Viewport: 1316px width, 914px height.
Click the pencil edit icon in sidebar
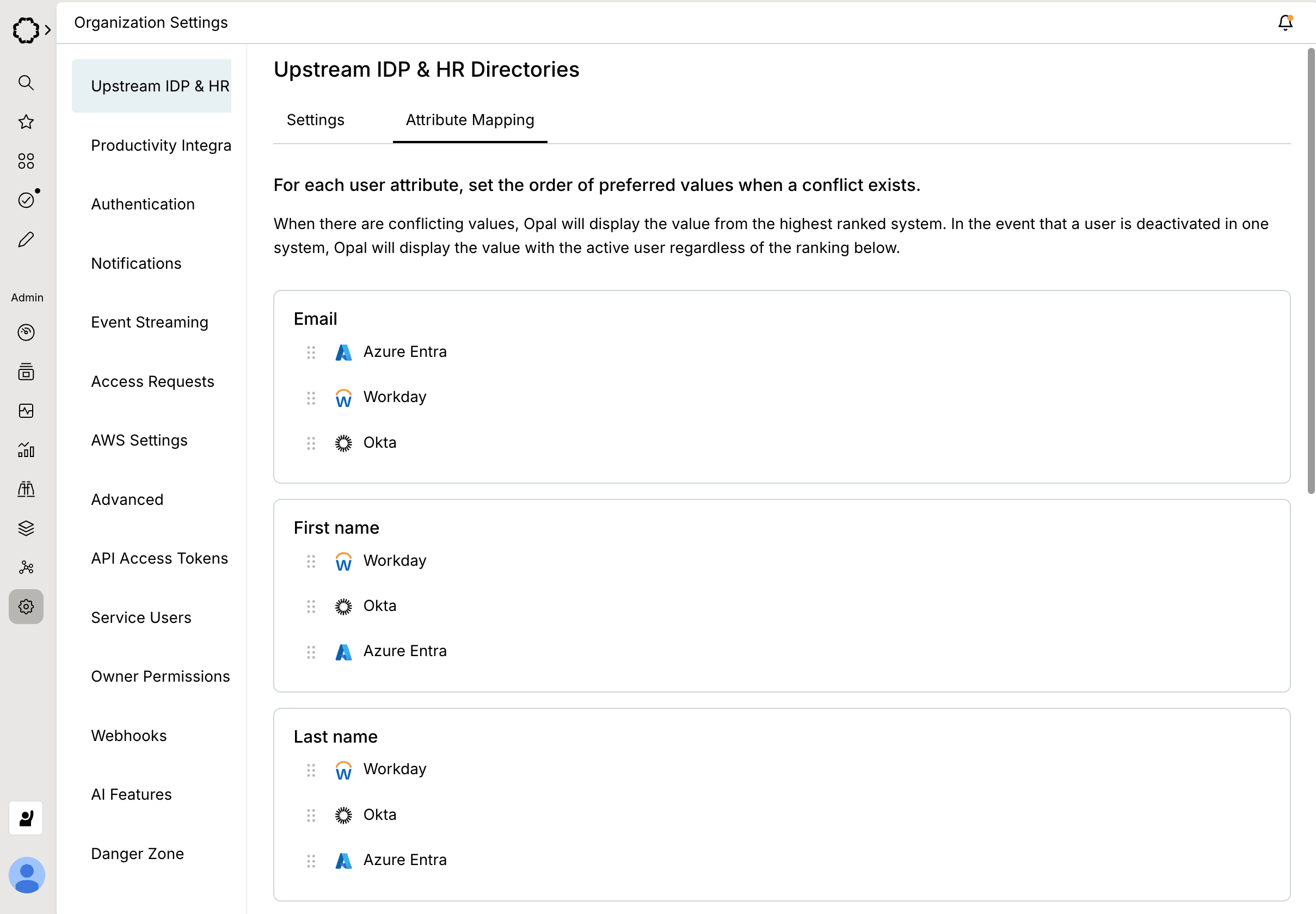tap(26, 239)
